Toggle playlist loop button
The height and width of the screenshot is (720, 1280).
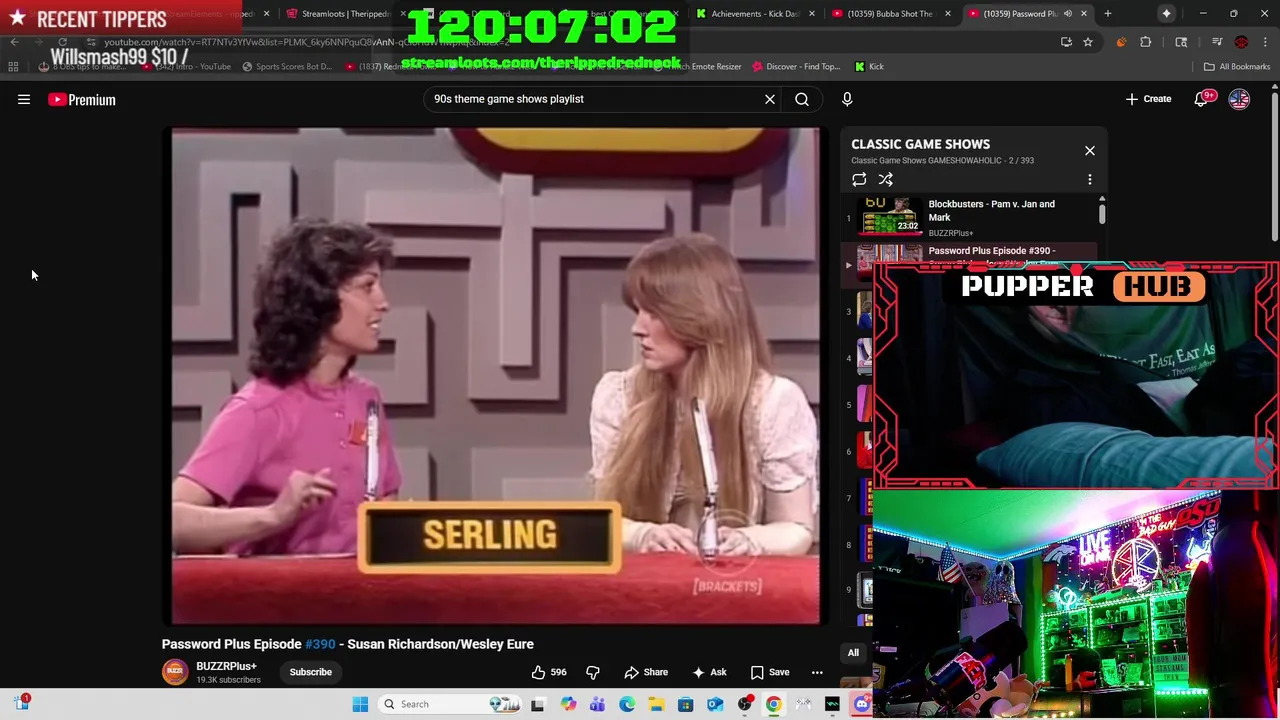tap(859, 180)
